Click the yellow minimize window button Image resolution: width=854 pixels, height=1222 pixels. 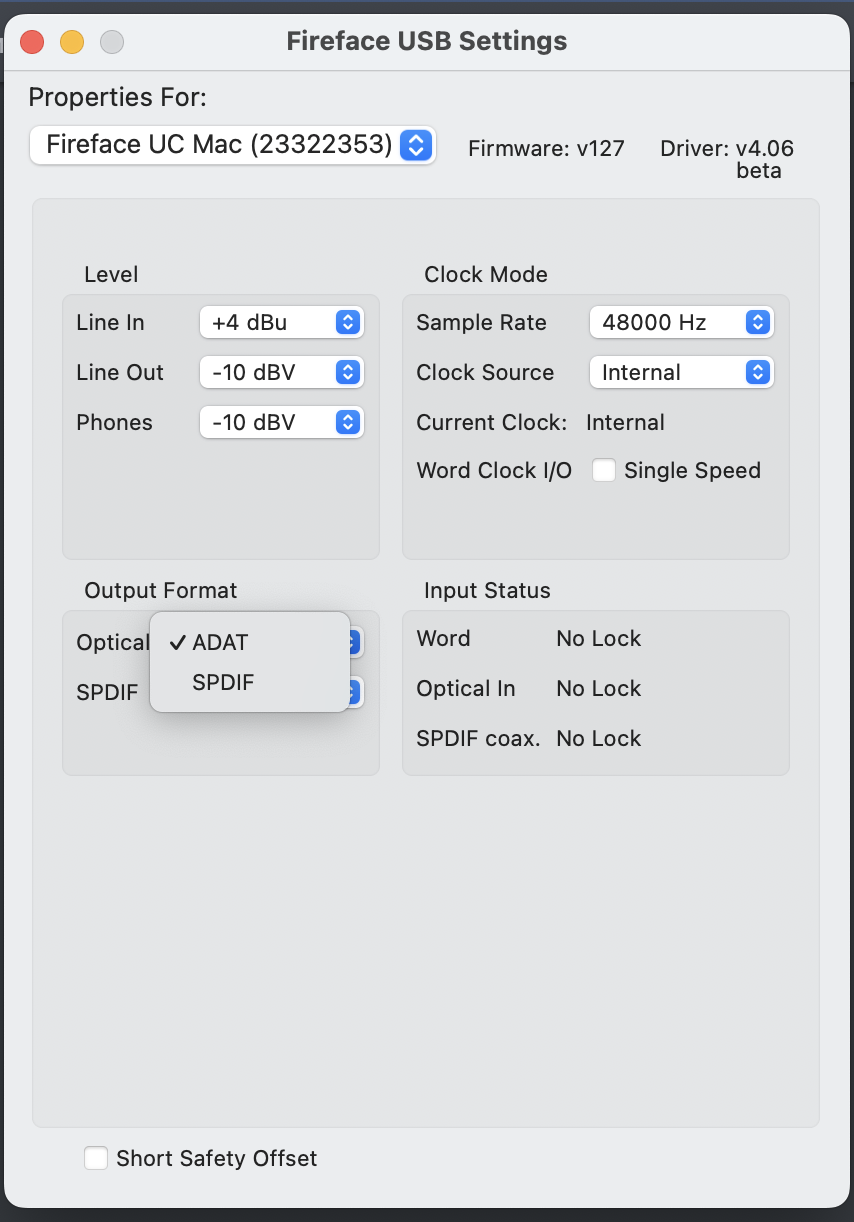[x=72, y=42]
